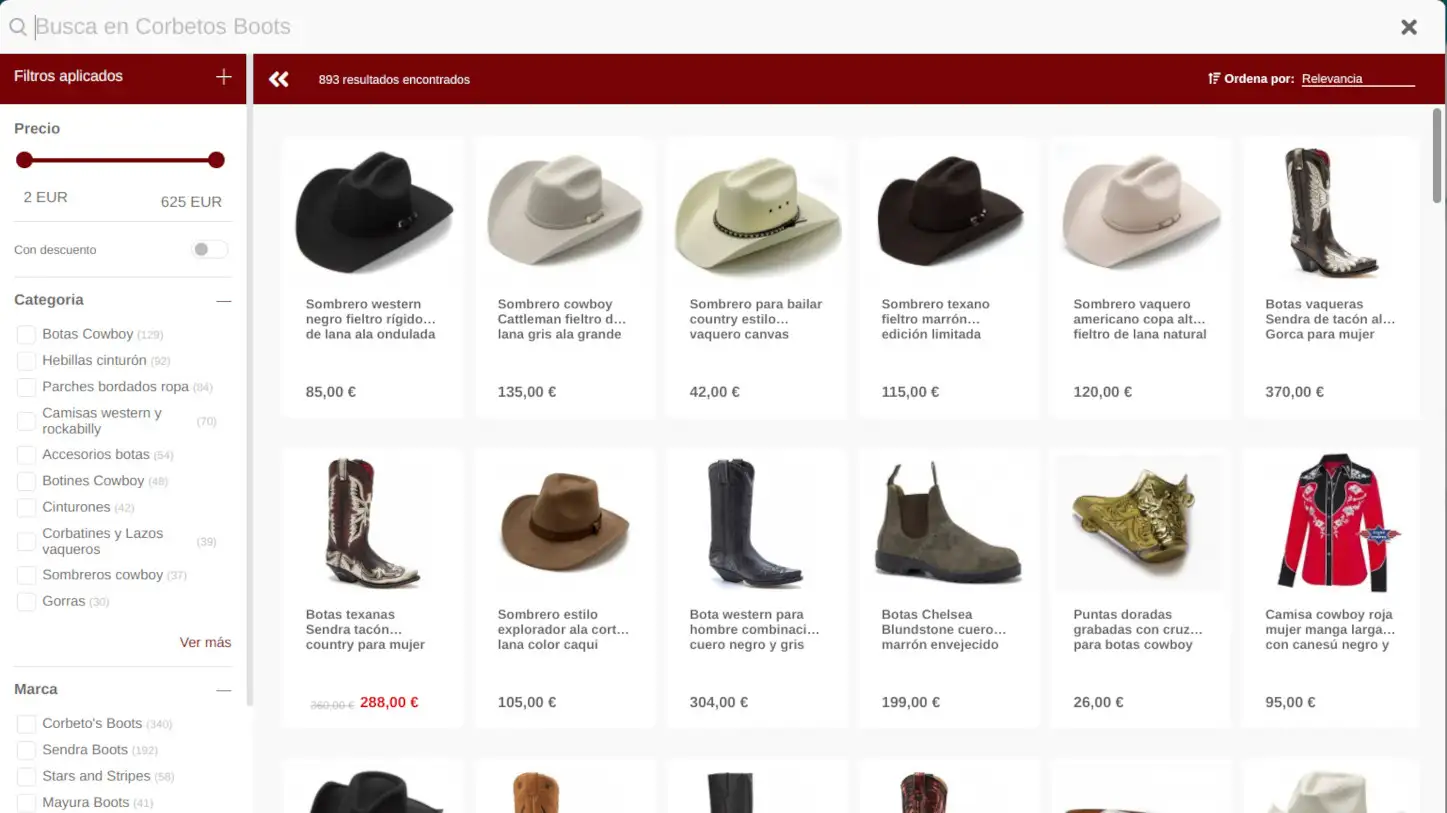This screenshot has width=1447, height=813.
Task: Check the Stars and Stripes brand
Action: pyautogui.click(x=26, y=776)
